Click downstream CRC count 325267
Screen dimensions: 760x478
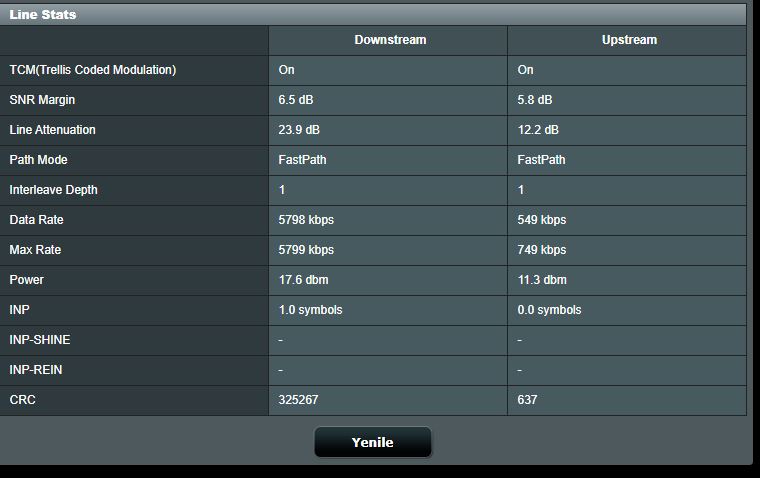[298, 400]
